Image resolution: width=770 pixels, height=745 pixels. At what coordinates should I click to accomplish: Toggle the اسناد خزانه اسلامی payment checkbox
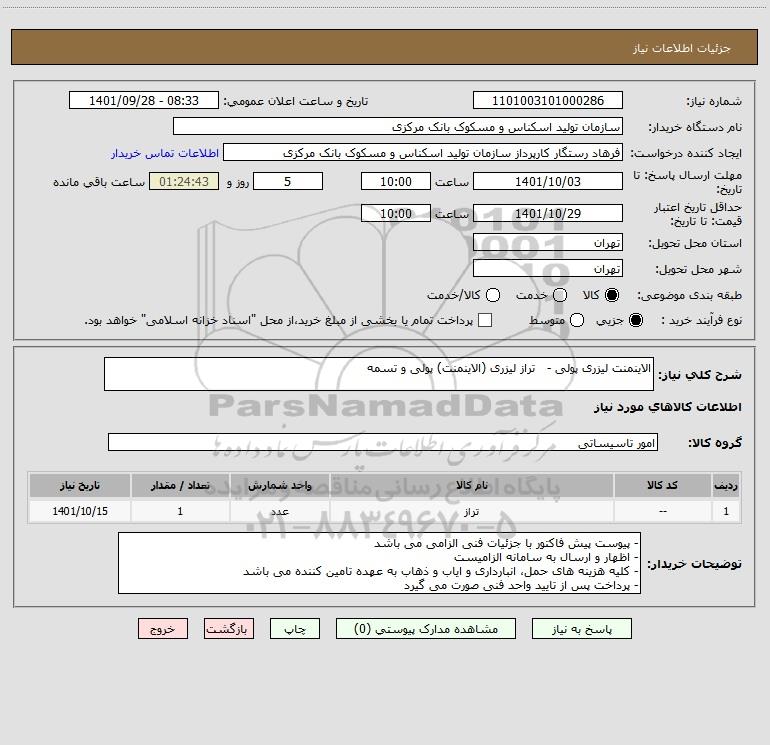(485, 320)
